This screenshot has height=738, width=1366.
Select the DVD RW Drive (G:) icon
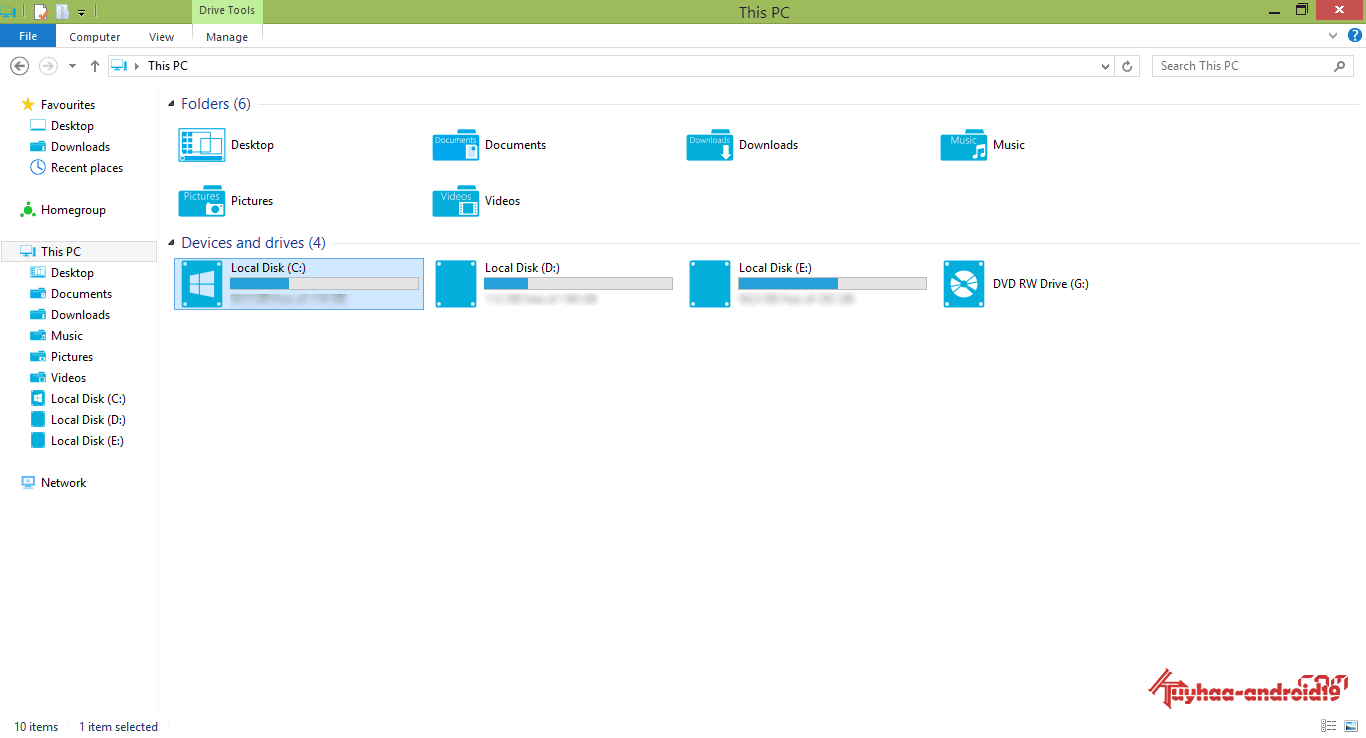click(964, 284)
